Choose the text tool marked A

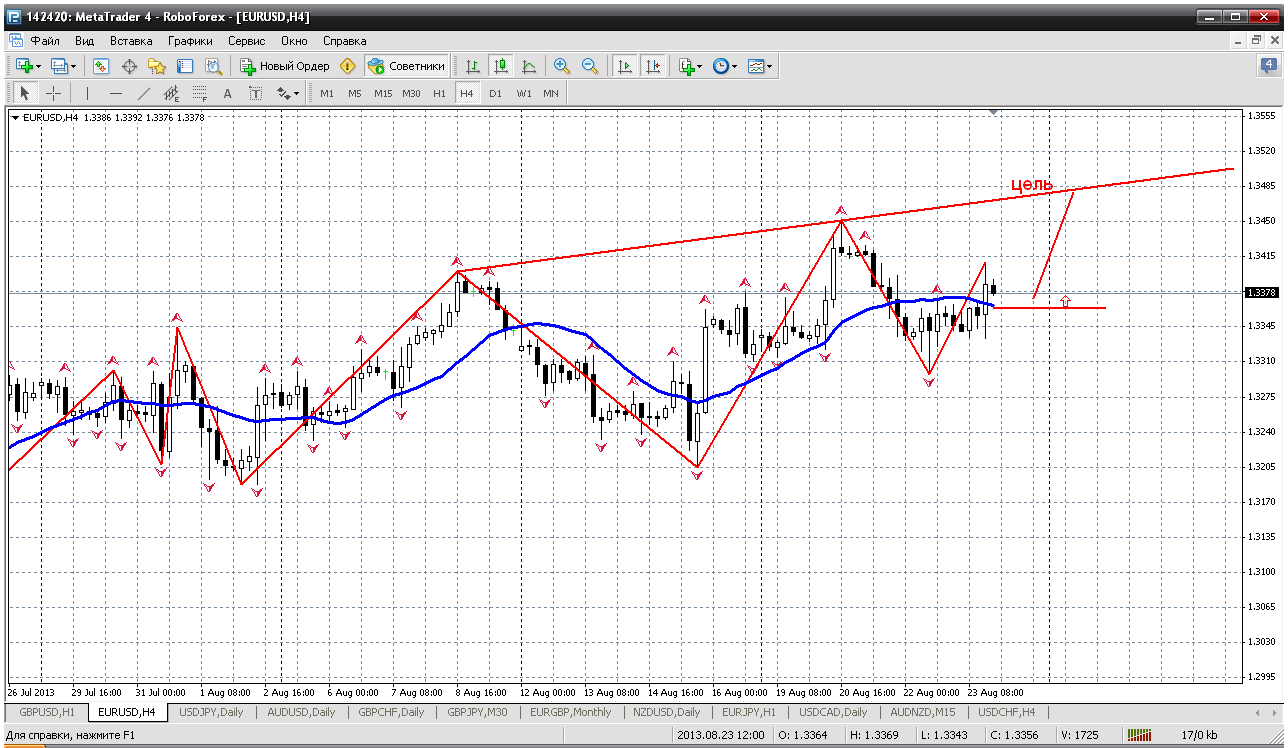[x=228, y=93]
